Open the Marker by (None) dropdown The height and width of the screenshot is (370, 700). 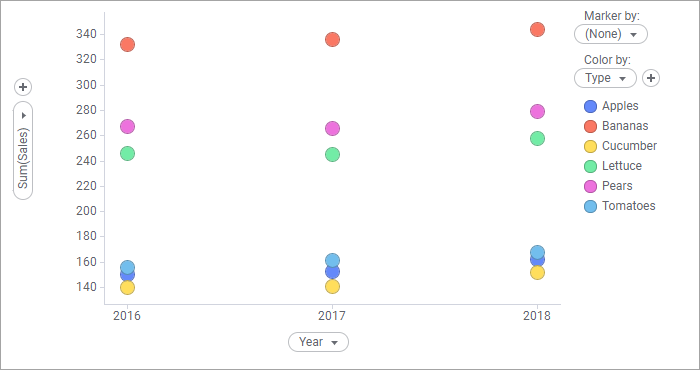point(611,34)
